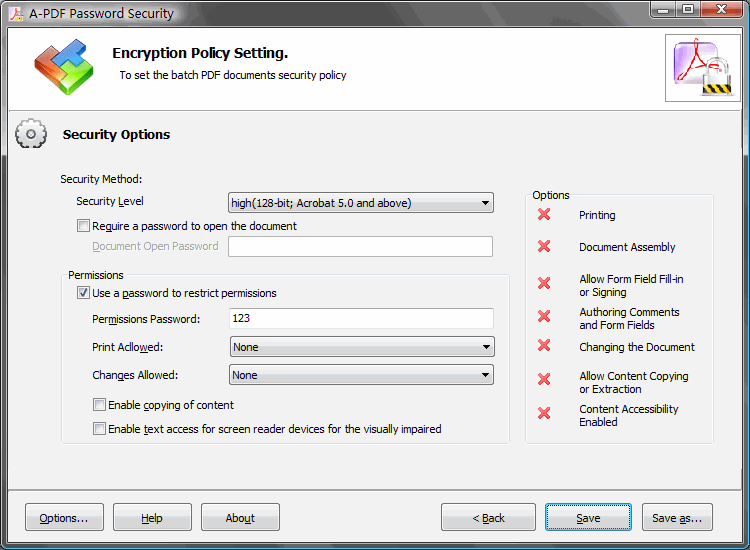Click the red X beside Authoring Comments
This screenshot has width=750, height=550.
[544, 317]
